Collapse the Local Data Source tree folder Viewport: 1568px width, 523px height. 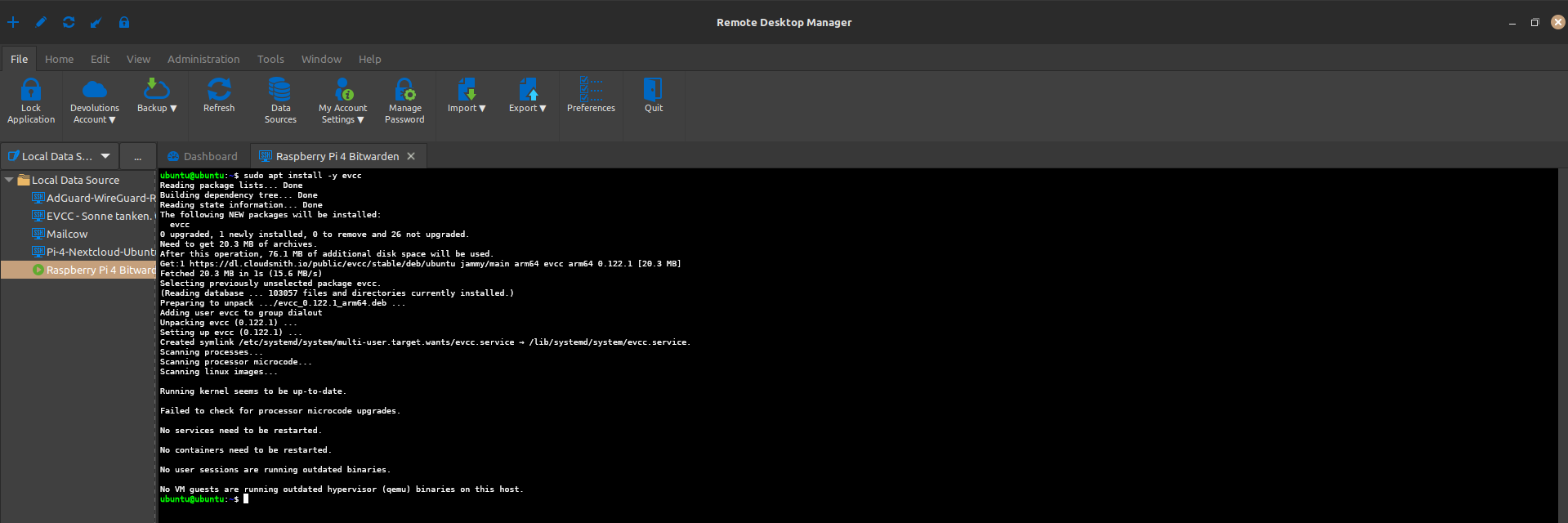[9, 180]
